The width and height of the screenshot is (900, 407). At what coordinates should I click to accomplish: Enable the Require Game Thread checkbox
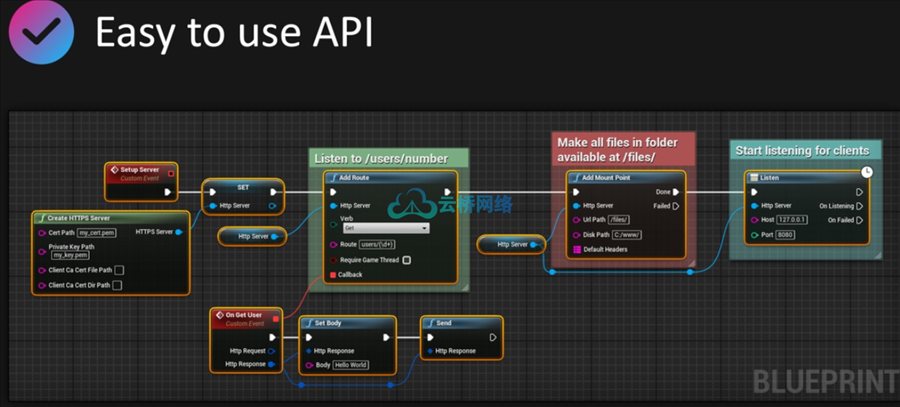point(407,260)
